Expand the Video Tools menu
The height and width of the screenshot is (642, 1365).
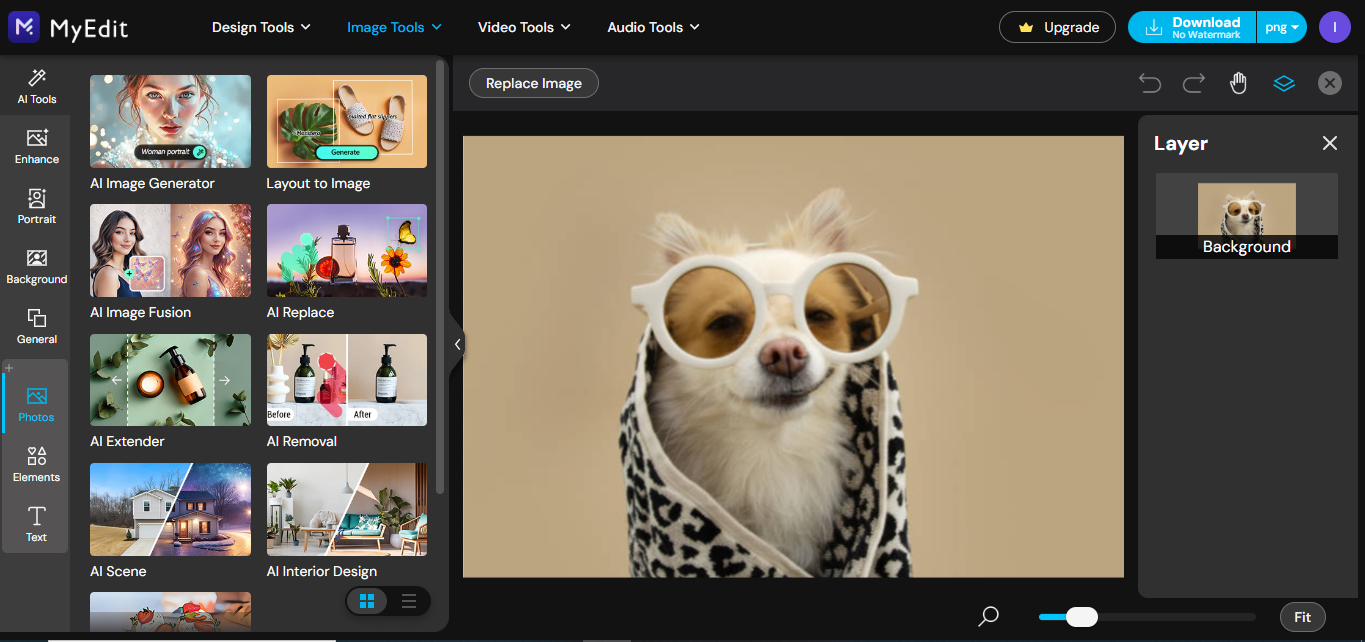click(x=524, y=27)
